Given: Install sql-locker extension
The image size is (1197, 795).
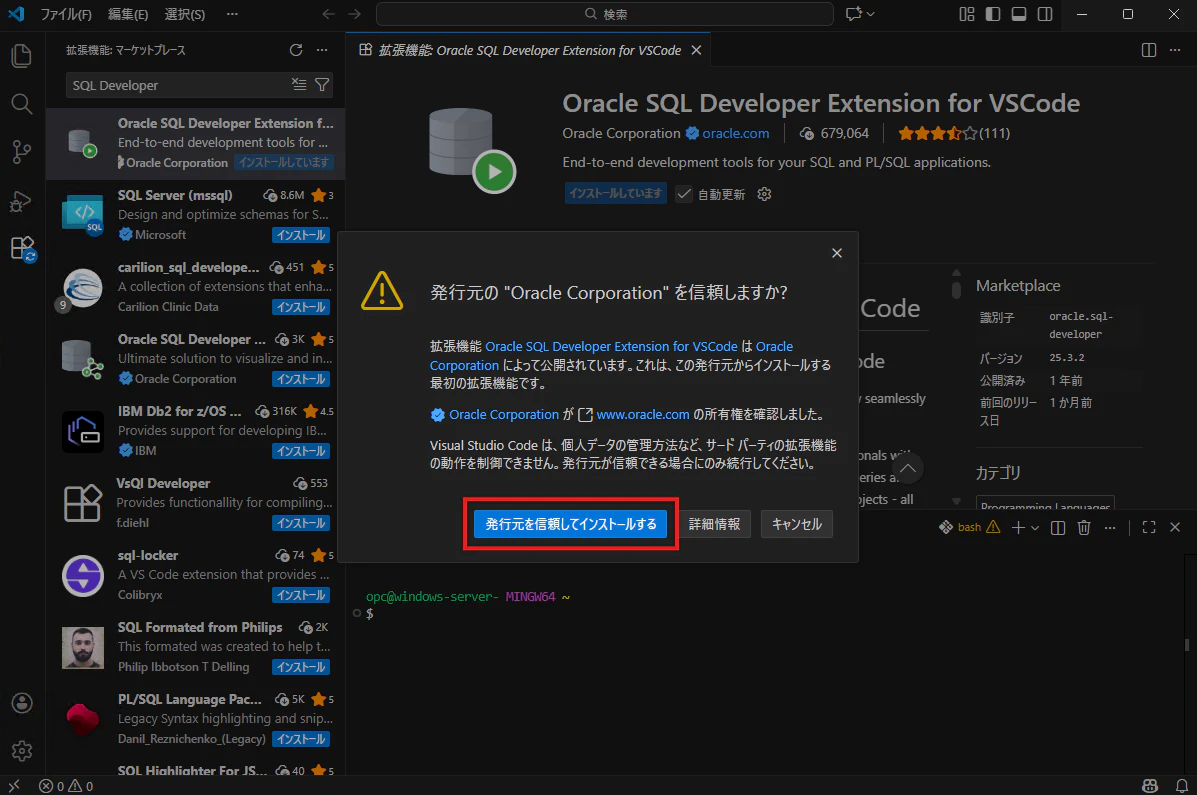Looking at the screenshot, I should click(302, 595).
